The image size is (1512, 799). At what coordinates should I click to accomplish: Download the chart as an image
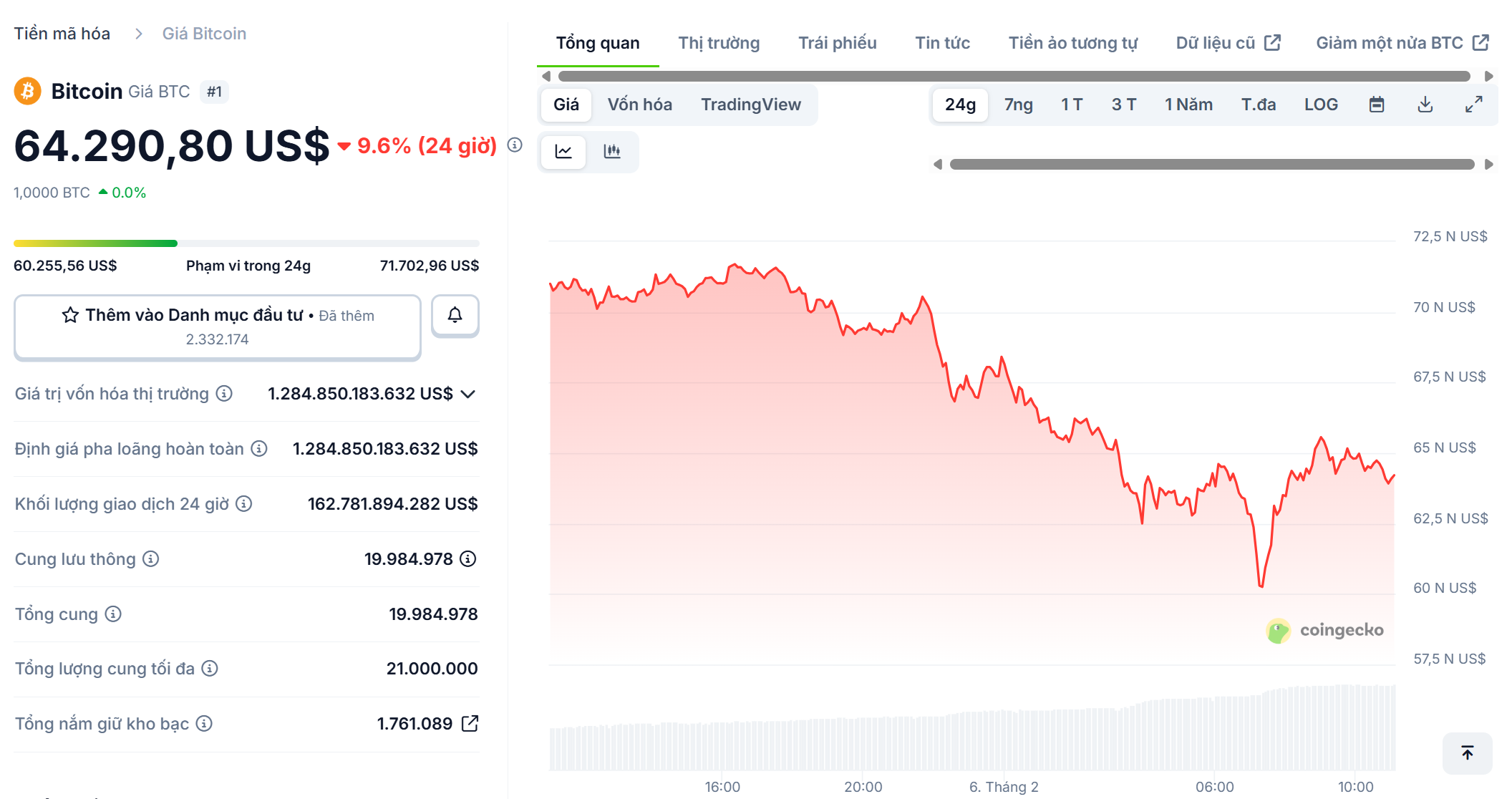[x=1425, y=104]
